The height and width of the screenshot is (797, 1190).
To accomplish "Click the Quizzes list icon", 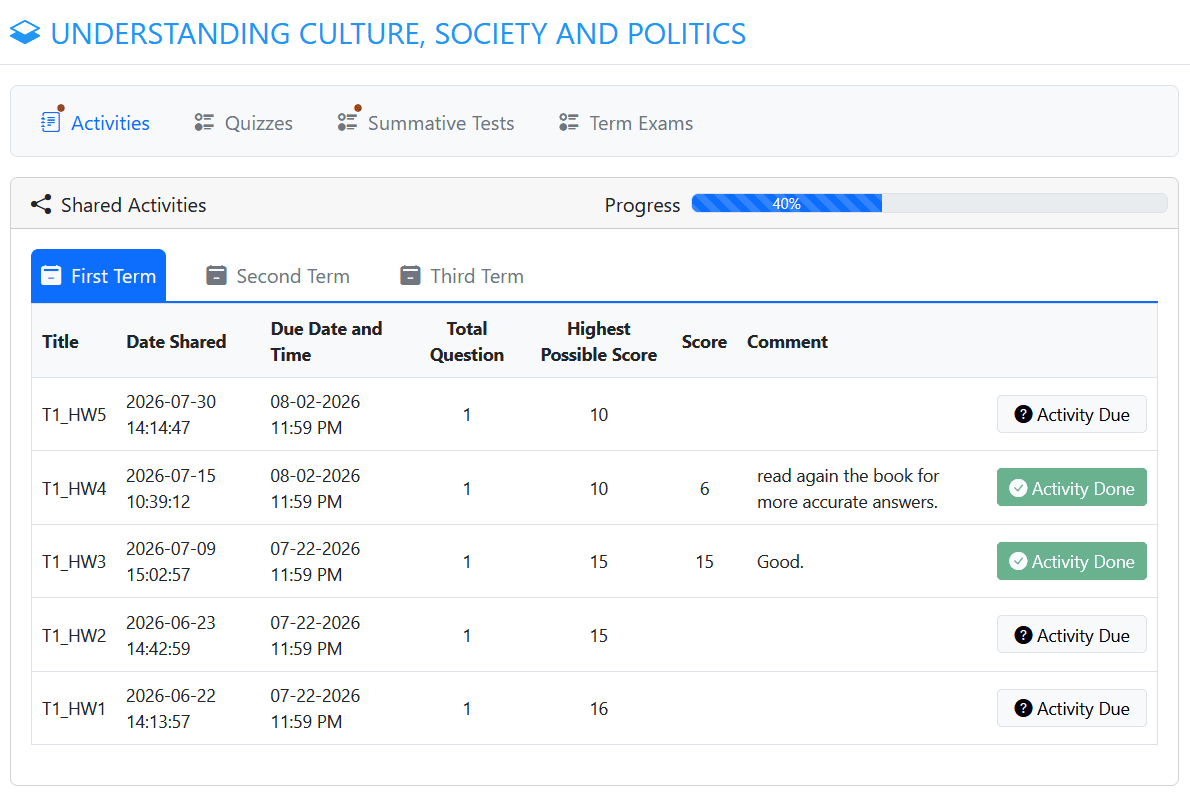I will pyautogui.click(x=204, y=122).
